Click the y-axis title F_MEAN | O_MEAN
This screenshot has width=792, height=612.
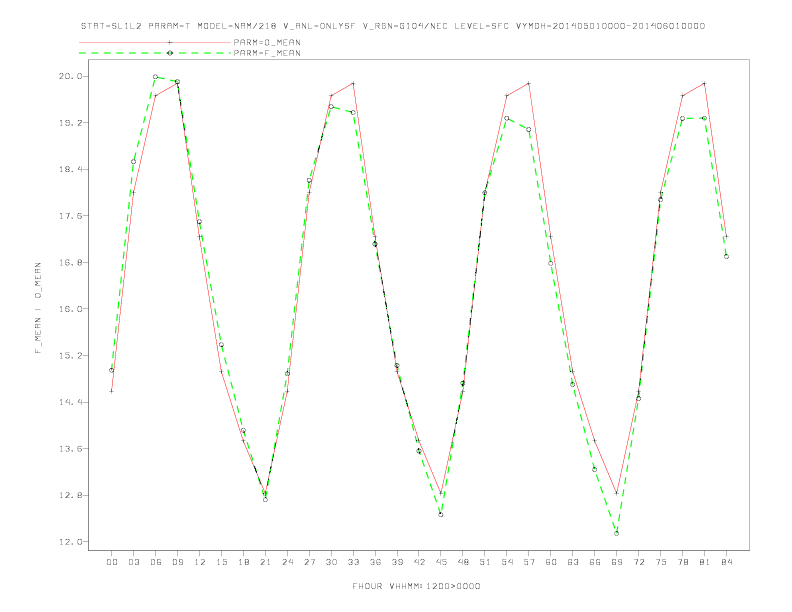38,308
